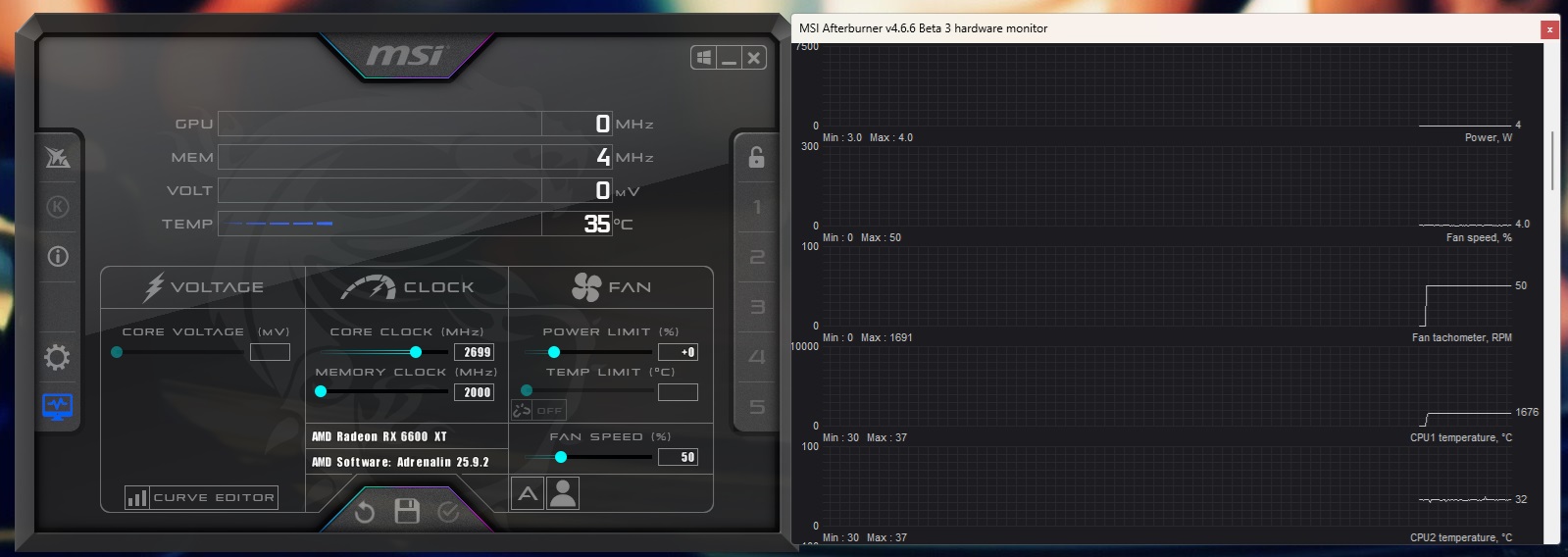Launch MSI Kombustor with the K icon
Image resolution: width=1568 pixels, height=557 pixels.
(x=58, y=207)
